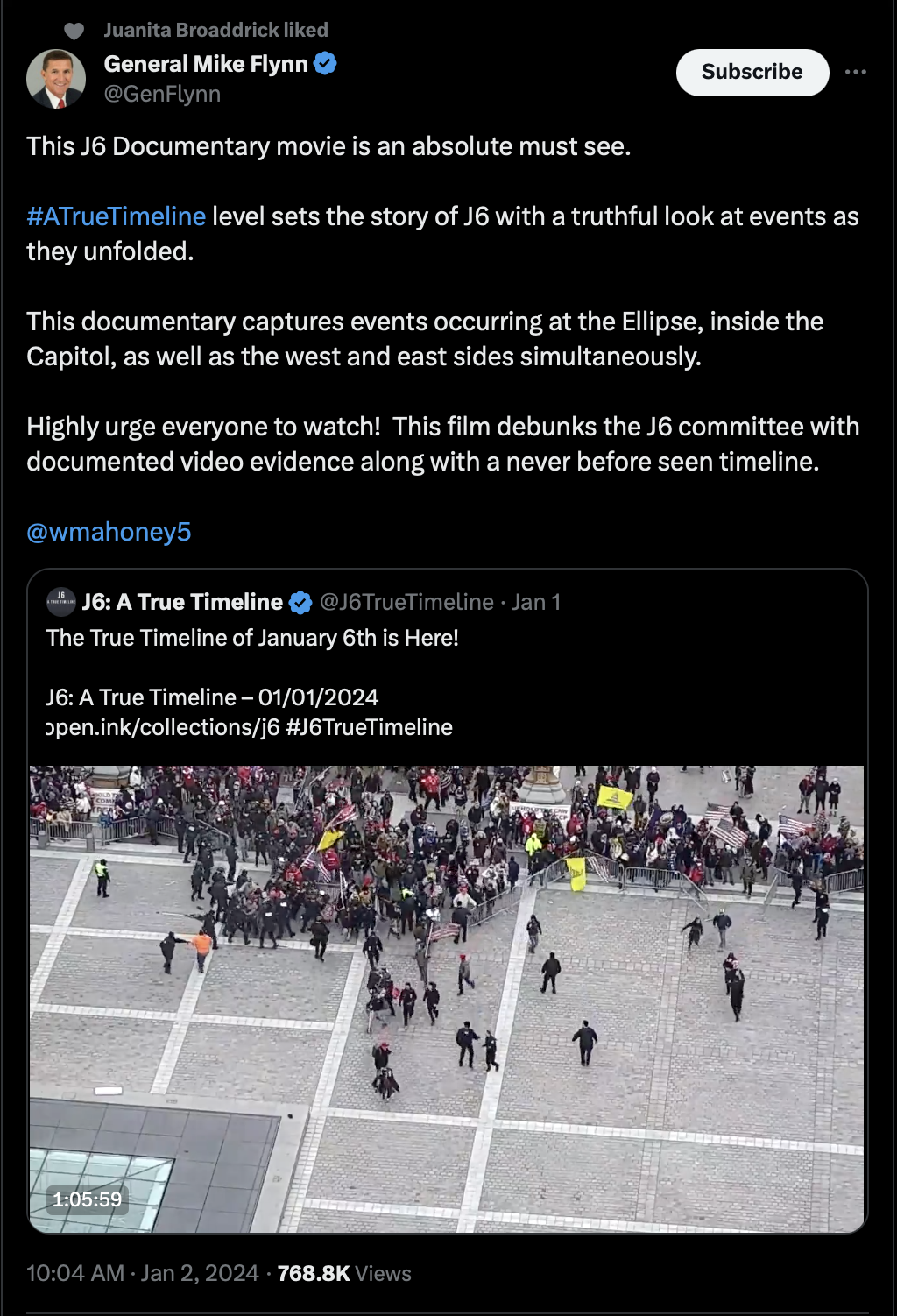897x1316 pixels.
Task: Open the @J6TrueTimeline handle in the quoted post
Action: (406, 602)
